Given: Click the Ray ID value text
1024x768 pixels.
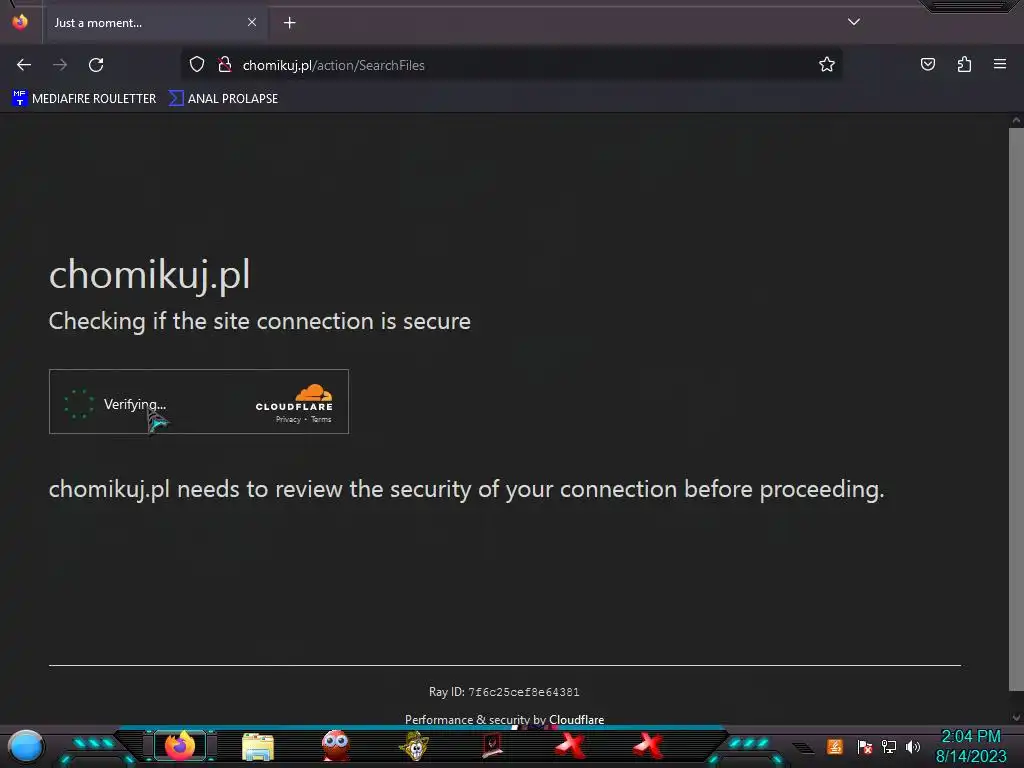Looking at the screenshot, I should click(x=523, y=692).
